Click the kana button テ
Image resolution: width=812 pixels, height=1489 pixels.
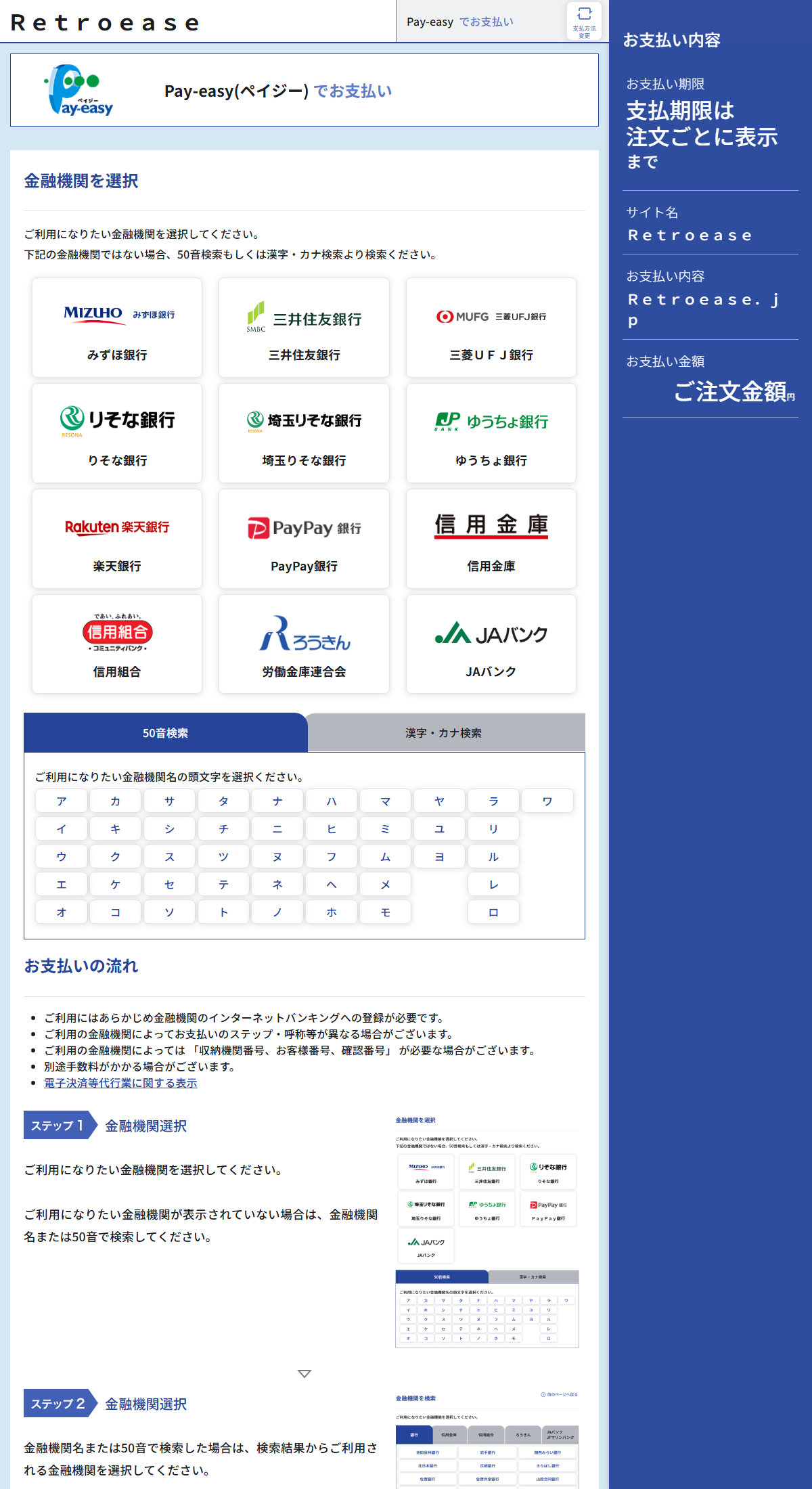[x=223, y=884]
